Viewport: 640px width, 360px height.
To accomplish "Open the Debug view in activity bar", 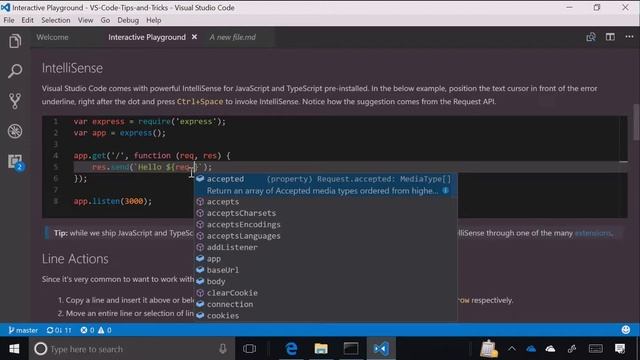I will (15, 131).
